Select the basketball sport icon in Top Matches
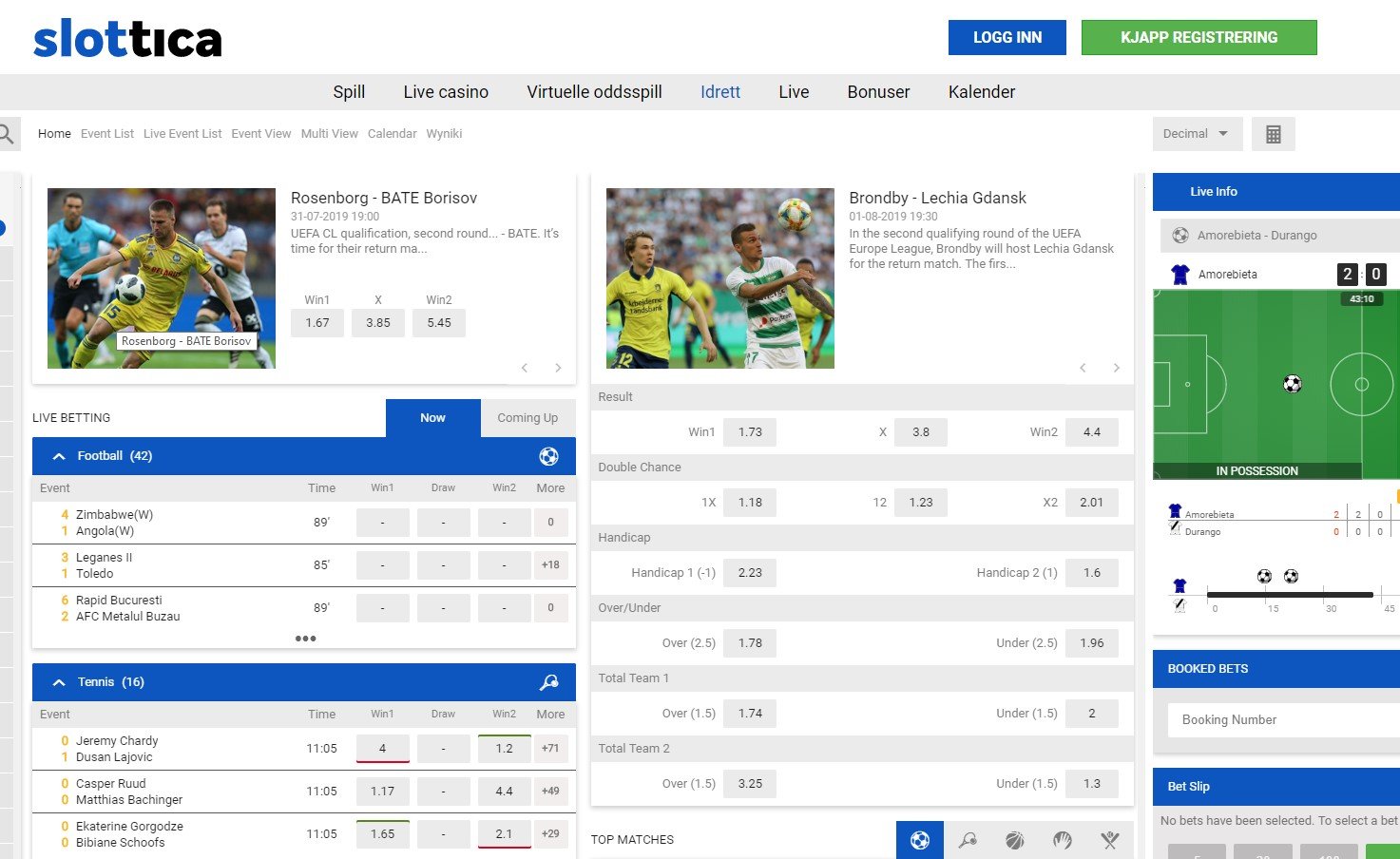Viewport: 1400px width, 859px height. click(x=1014, y=840)
